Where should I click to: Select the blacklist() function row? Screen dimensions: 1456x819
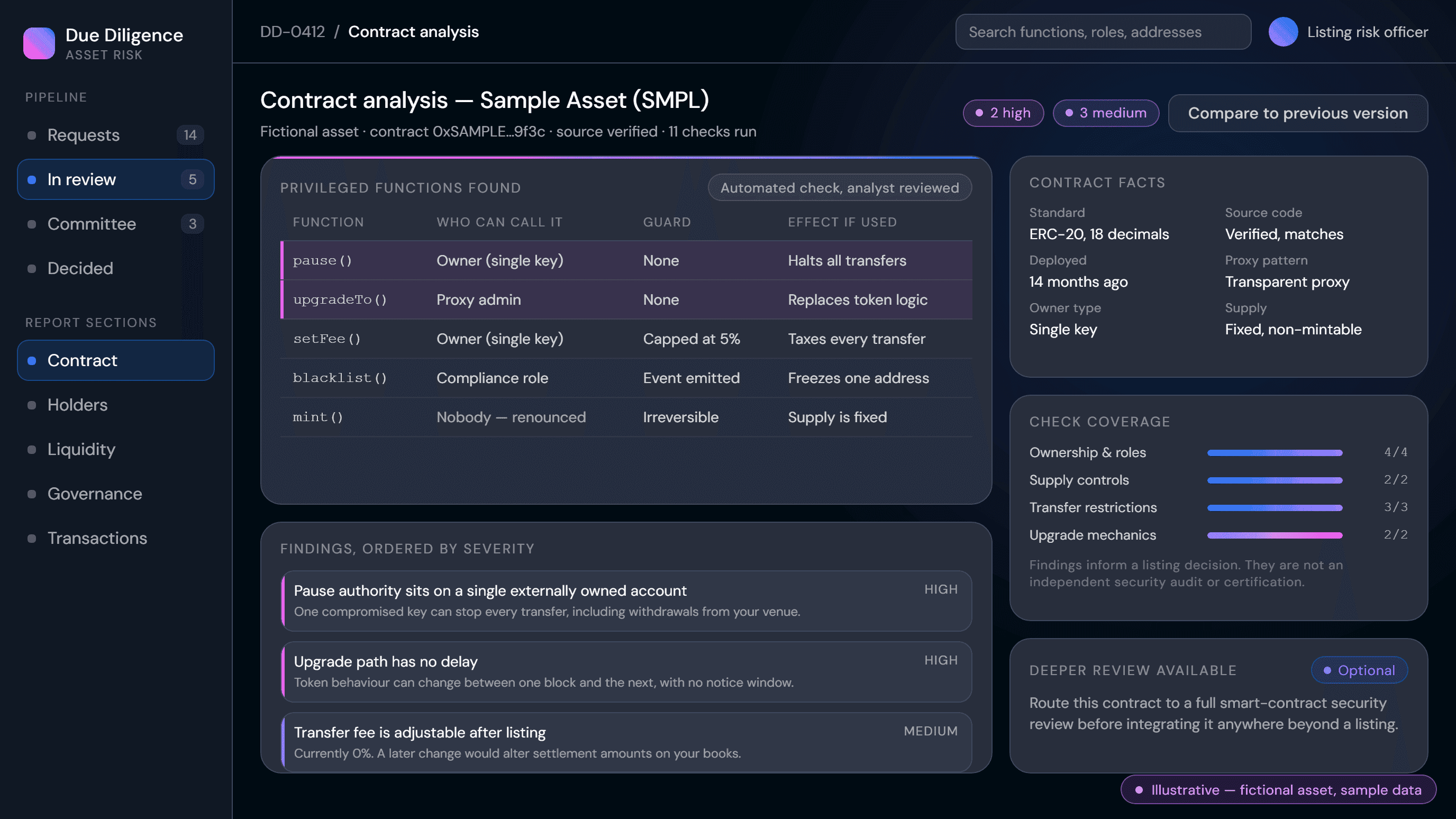pyautogui.click(x=626, y=378)
